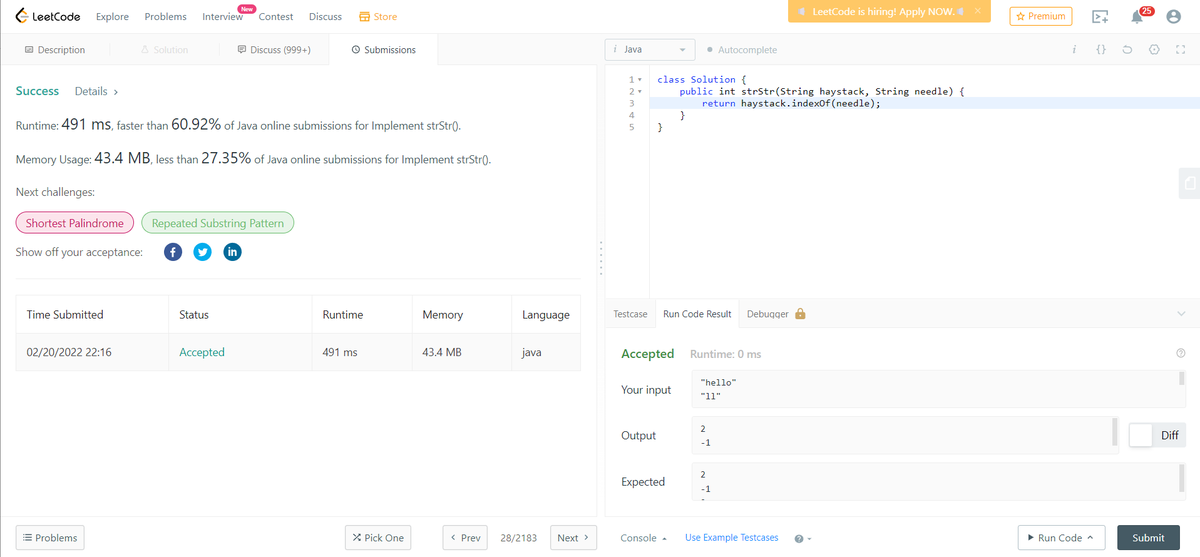The width and height of the screenshot is (1200, 557).
Task: Go to Problems in the top navigation
Action: point(165,17)
